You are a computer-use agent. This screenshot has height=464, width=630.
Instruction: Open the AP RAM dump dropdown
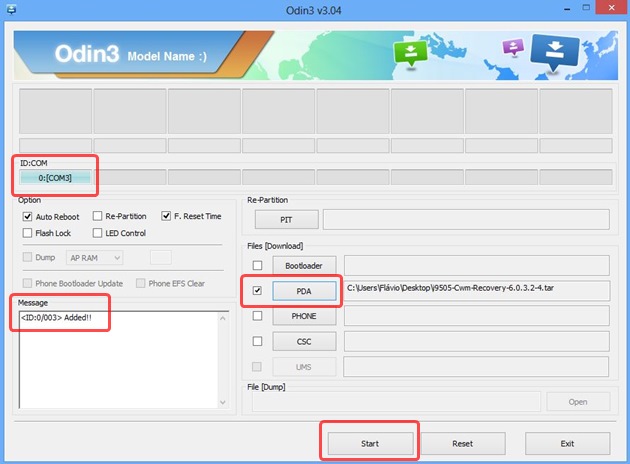94,258
